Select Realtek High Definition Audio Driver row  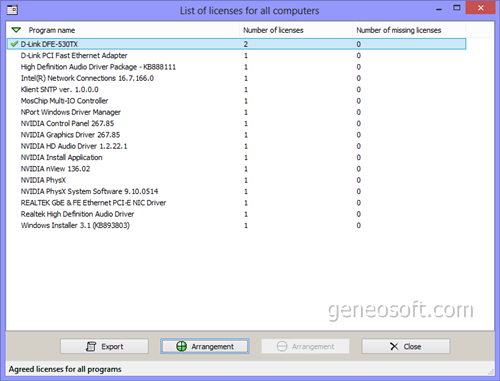tap(236, 214)
